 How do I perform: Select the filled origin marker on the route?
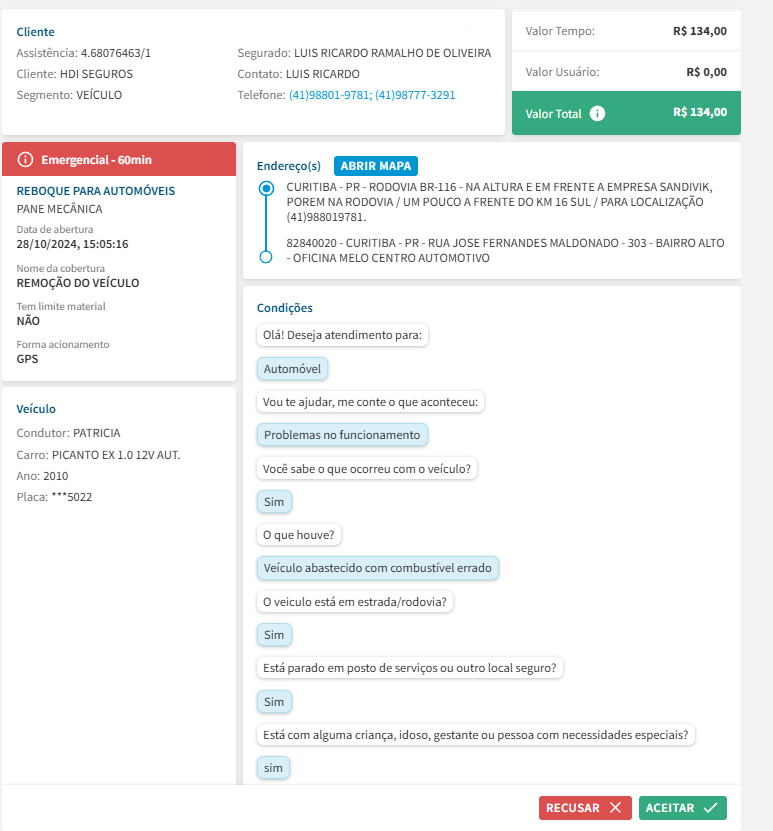266,188
